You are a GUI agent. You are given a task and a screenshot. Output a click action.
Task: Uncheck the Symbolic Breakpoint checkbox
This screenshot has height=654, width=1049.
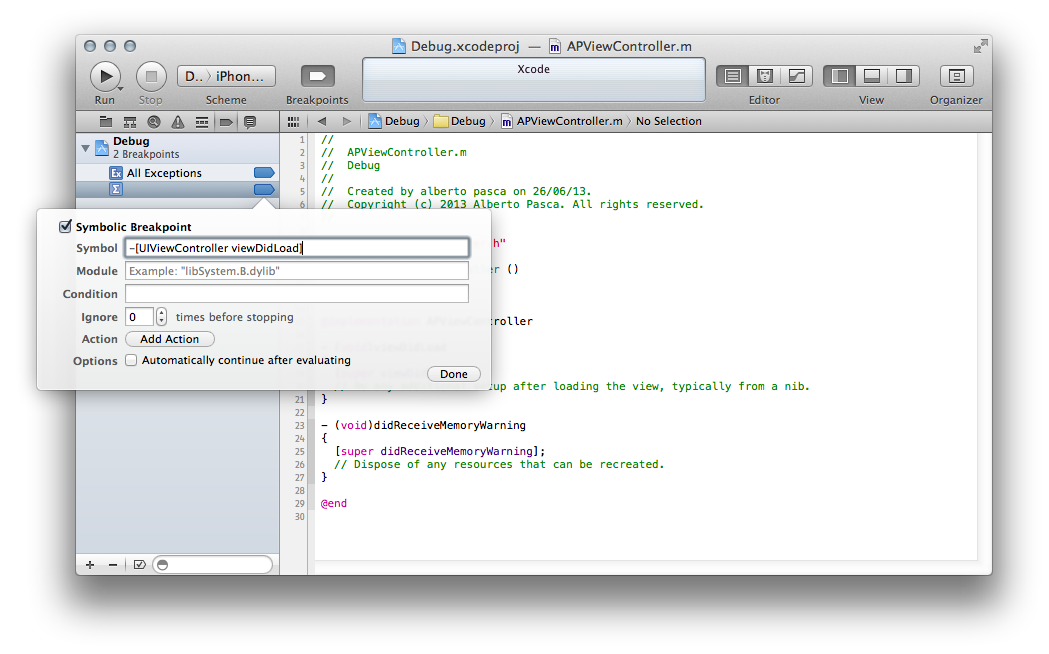click(65, 227)
